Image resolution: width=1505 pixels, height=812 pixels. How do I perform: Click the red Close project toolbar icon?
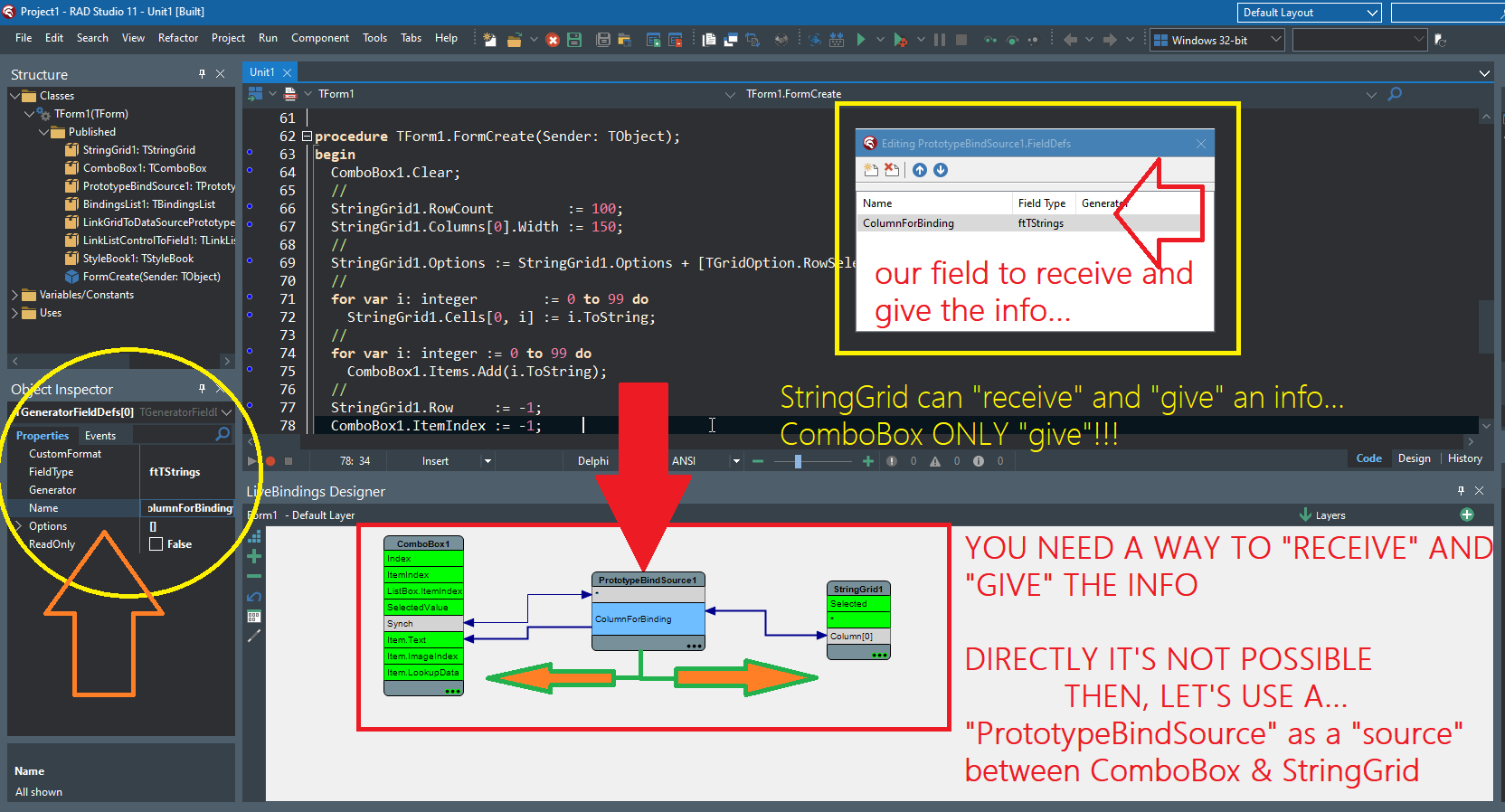[x=553, y=40]
